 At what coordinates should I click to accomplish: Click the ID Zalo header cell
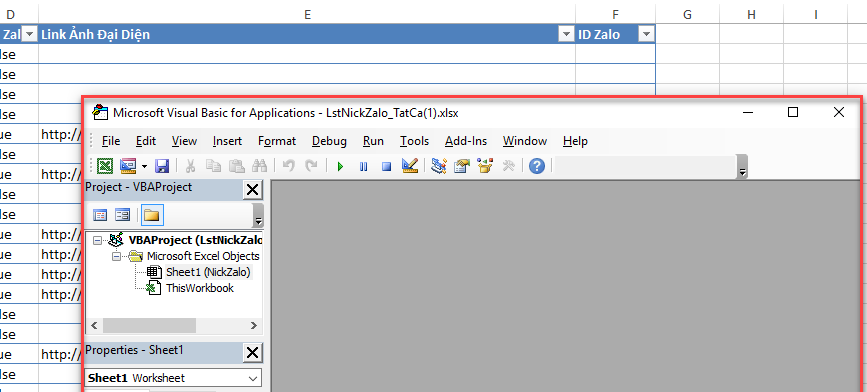615,34
